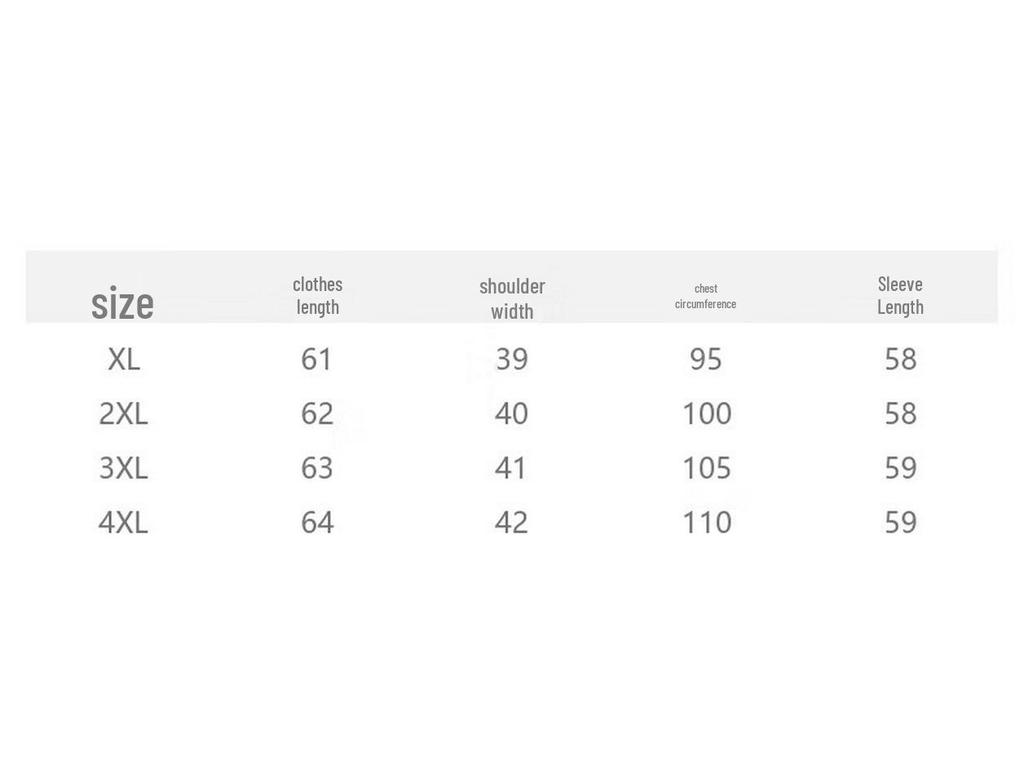Select shoulder width value 39
The width and height of the screenshot is (1024, 768).
pos(512,359)
